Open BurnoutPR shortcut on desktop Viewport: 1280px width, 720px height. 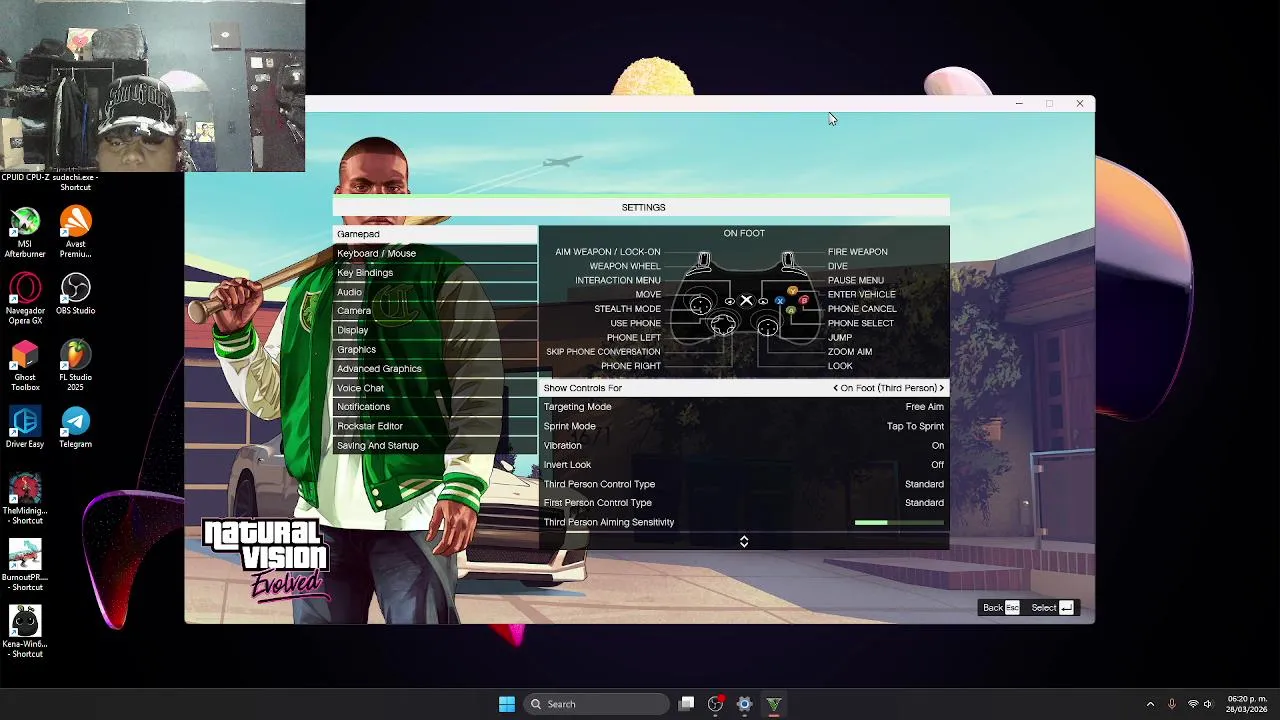pyautogui.click(x=25, y=566)
